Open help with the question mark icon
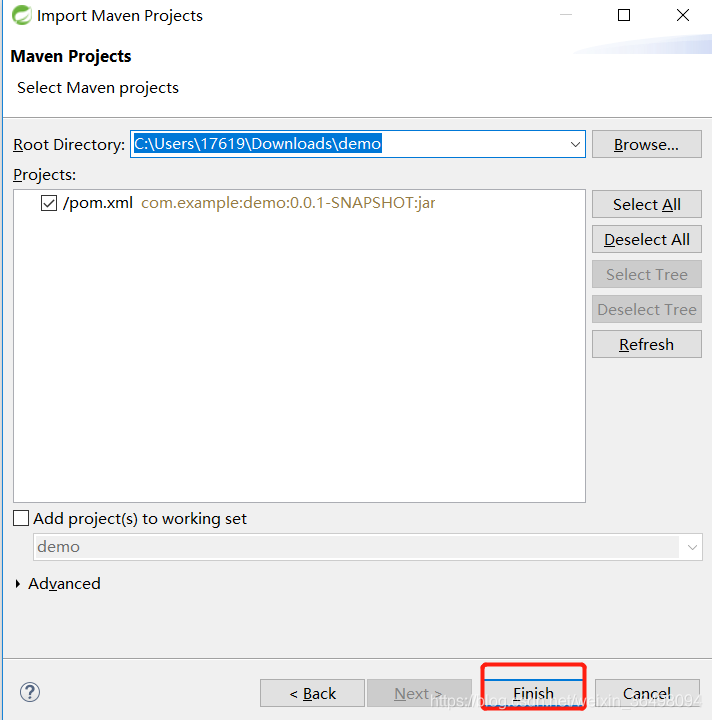 [30, 692]
